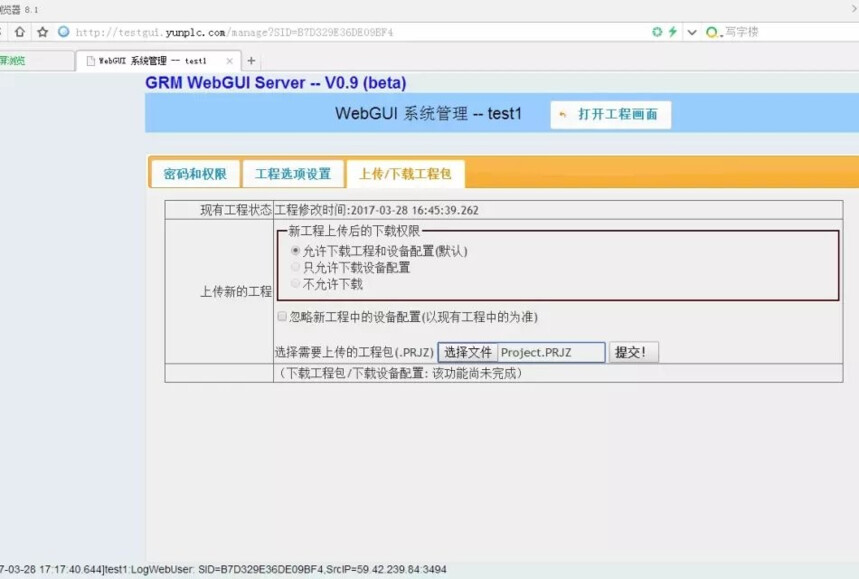859x579 pixels.
Task: Select 不允许下载 radio option
Action: point(296,284)
